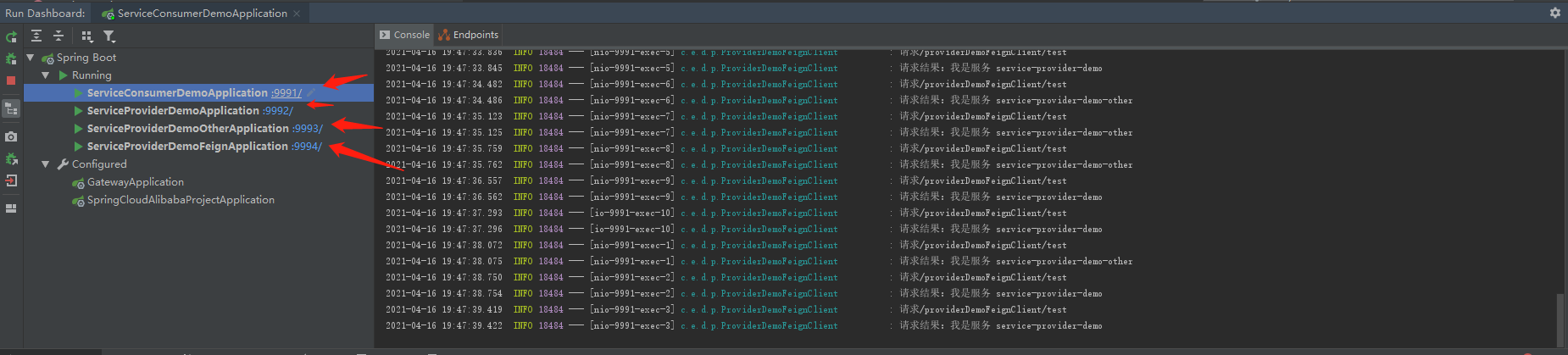The width and height of the screenshot is (1568, 355).
Task: Collapse the Running group node
Action: point(46,75)
